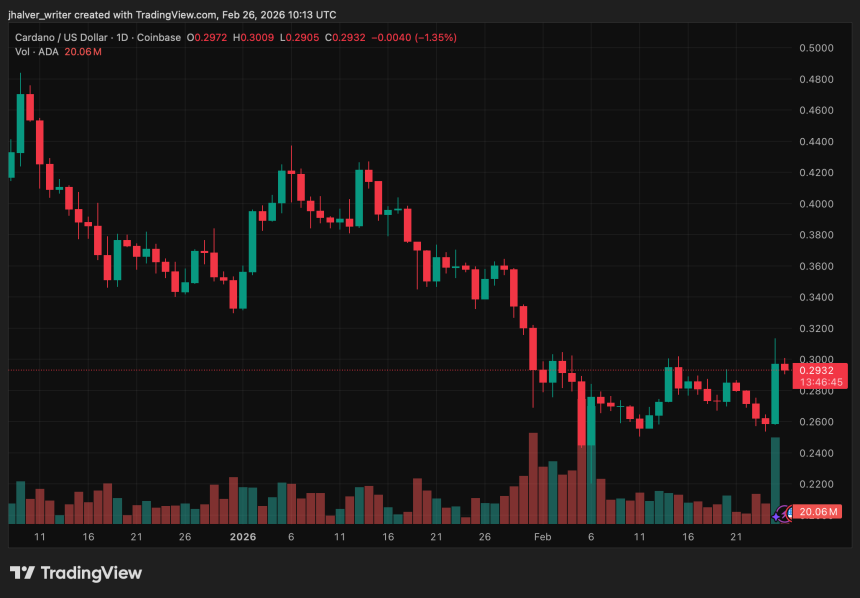Click the flag emoji inside the sticker graphic
Image resolution: width=860 pixels, height=598 pixels.
tap(790, 511)
